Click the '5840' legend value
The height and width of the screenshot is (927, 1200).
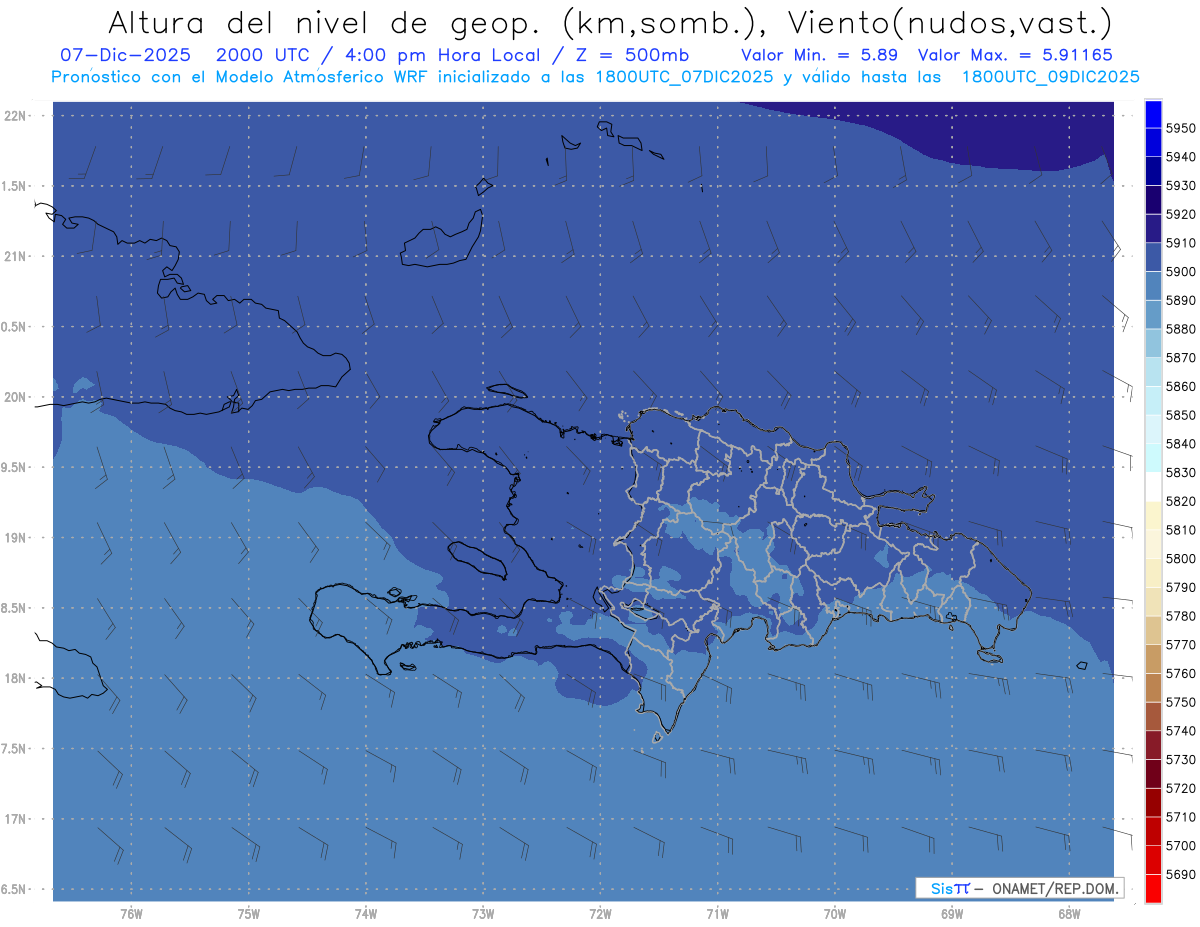[x=1180, y=444]
